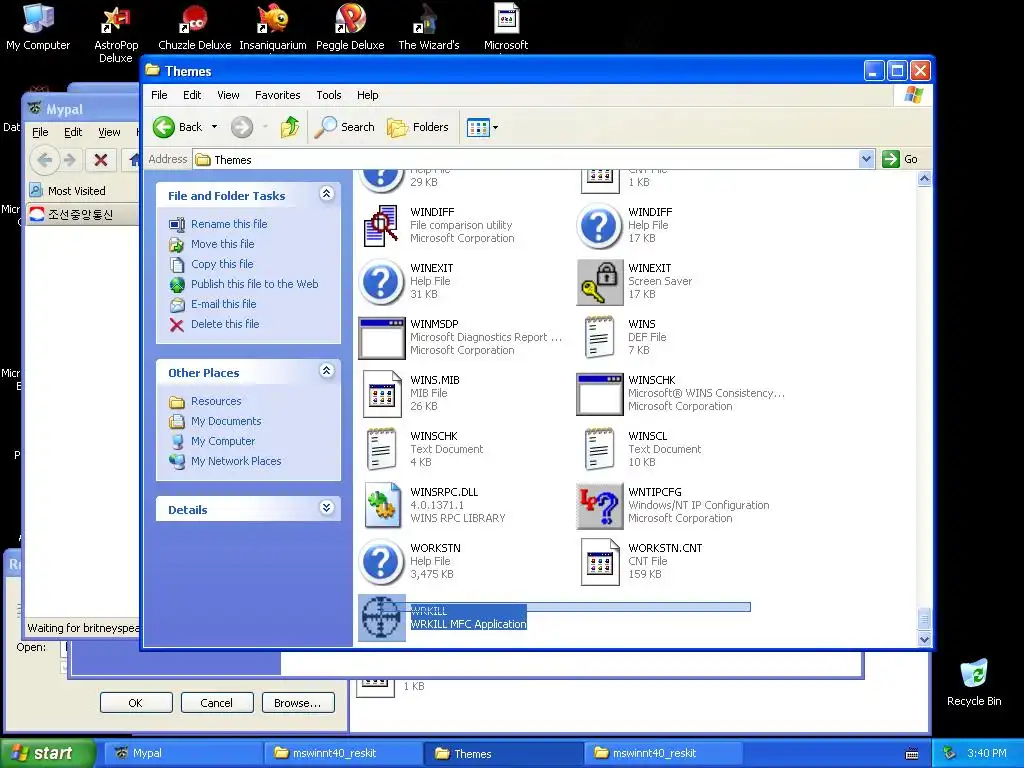Click the Up folder toolbar icon
The image size is (1024, 768).
290,127
